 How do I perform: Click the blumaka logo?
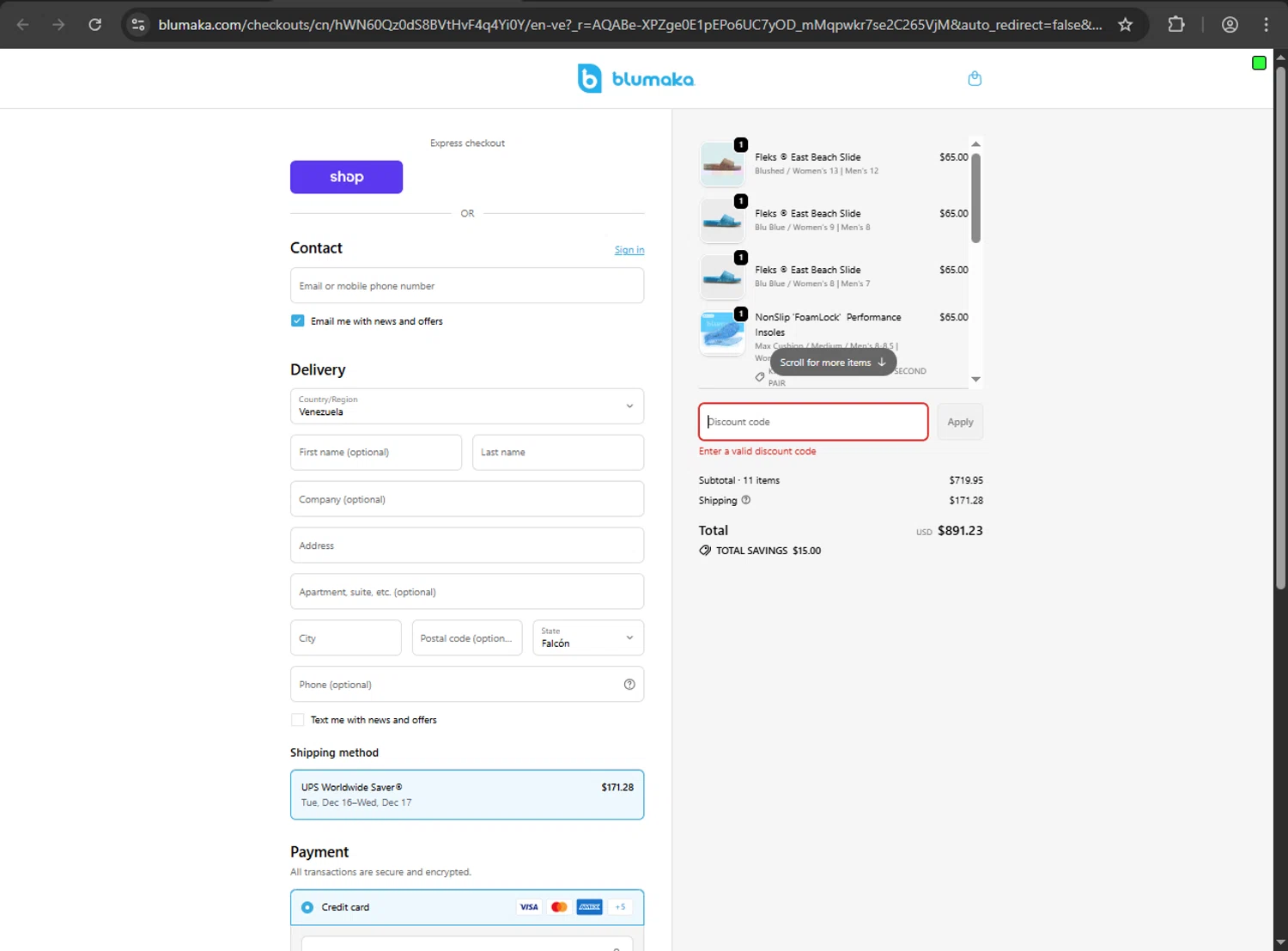(635, 78)
